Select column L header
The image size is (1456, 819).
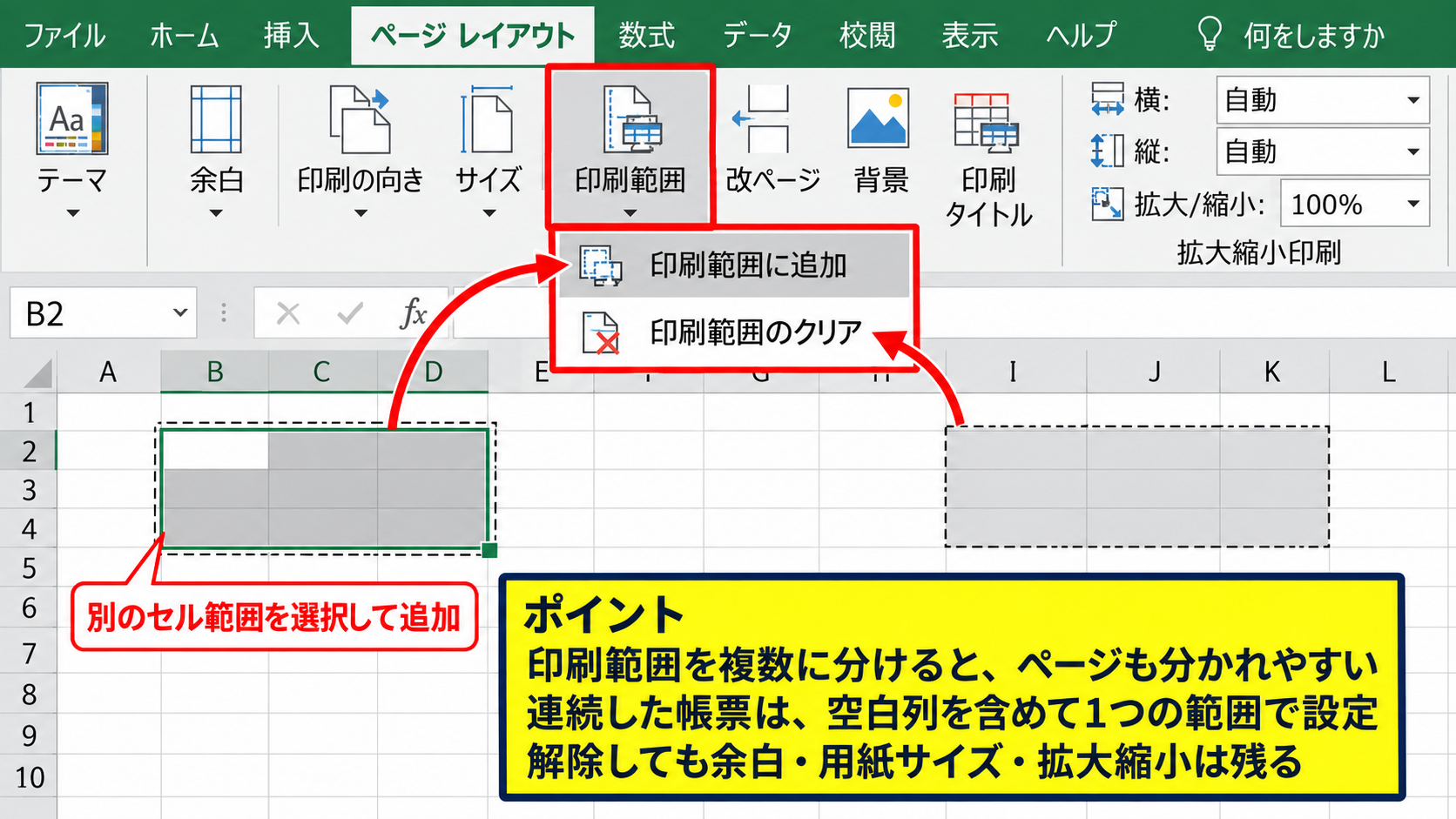click(x=1389, y=373)
